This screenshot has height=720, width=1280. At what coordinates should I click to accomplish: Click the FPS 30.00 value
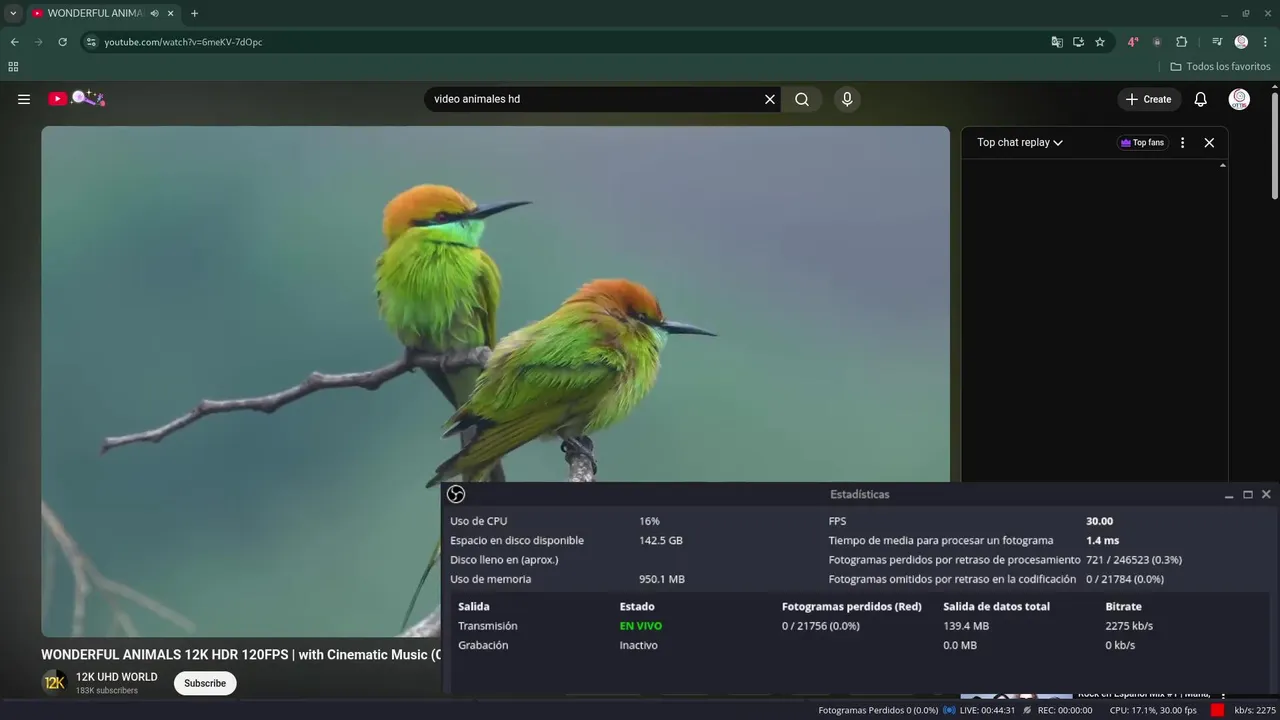(x=1100, y=521)
